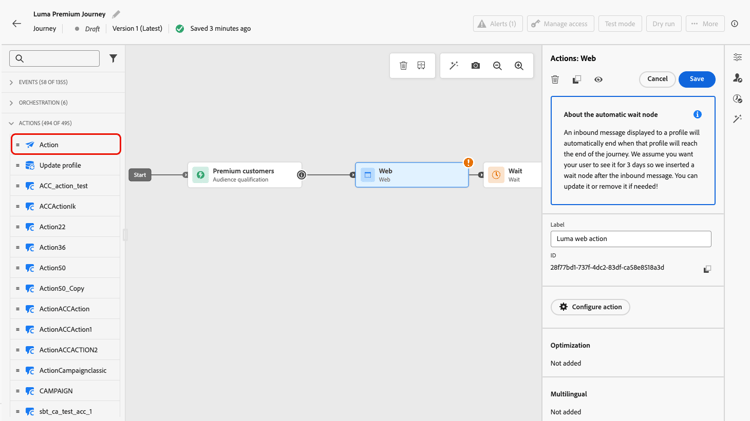Toggle the eye preview icon in Actions pane
The image size is (750, 421).
point(598,79)
